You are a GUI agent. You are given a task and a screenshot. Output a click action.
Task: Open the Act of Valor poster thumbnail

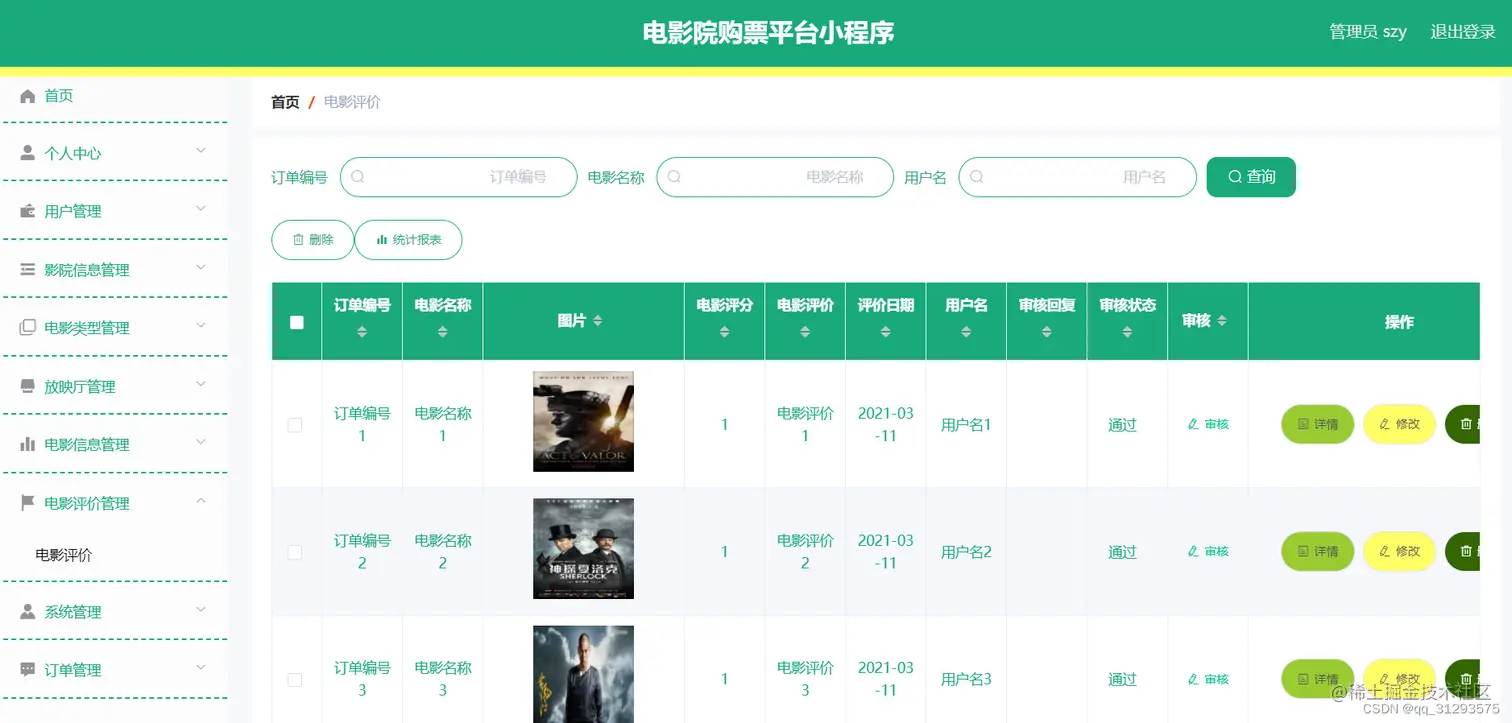point(583,422)
